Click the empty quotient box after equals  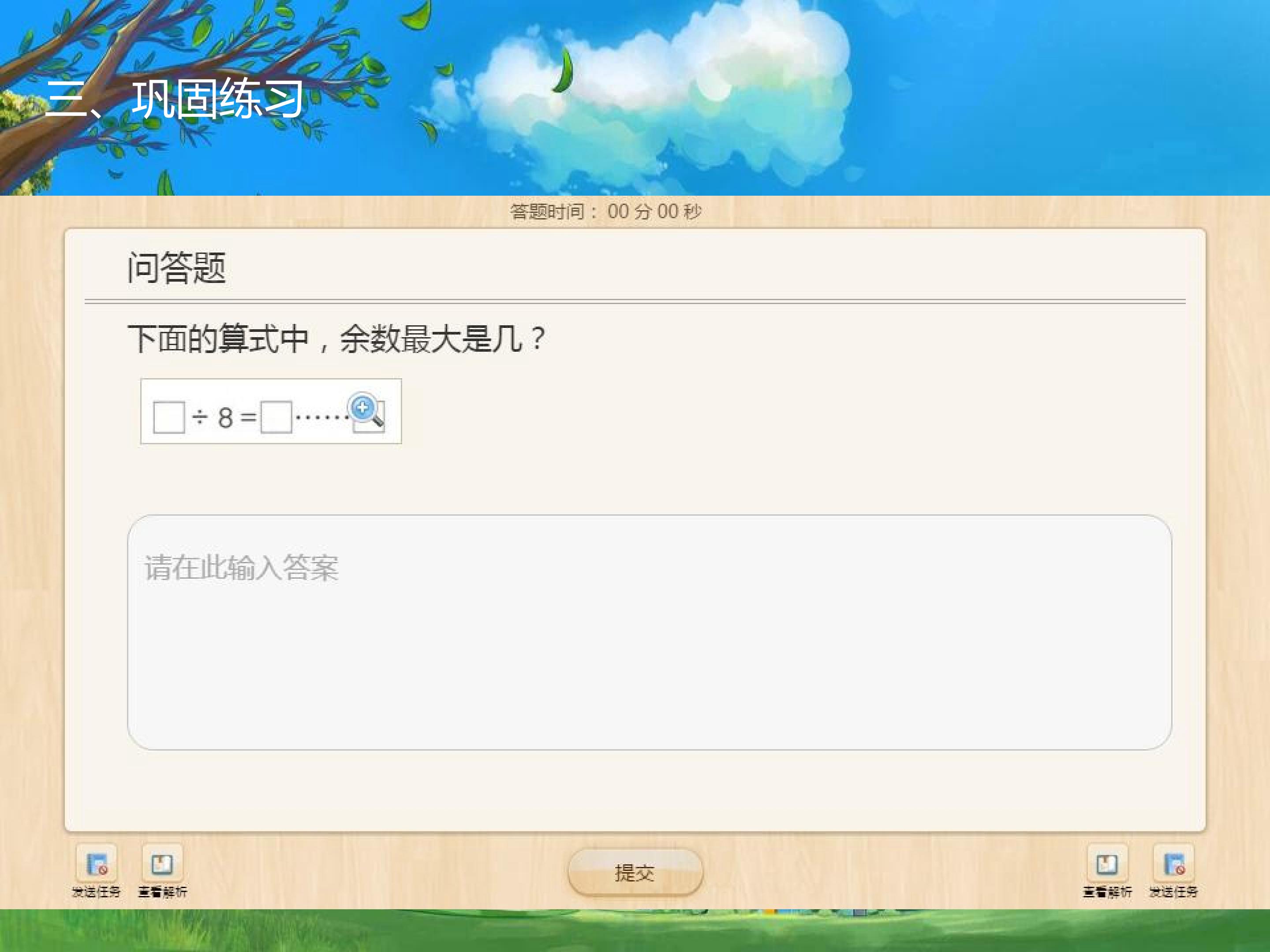pyautogui.click(x=276, y=417)
